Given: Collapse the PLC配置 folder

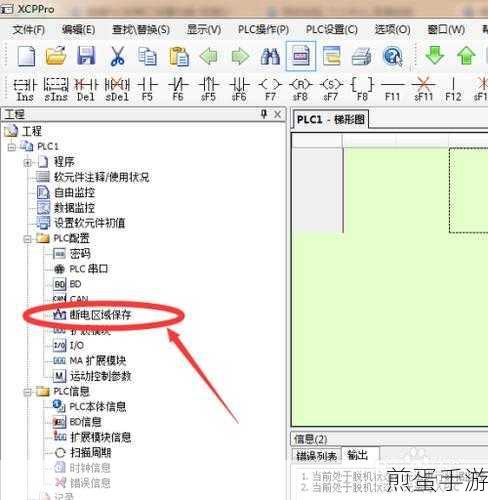Looking at the screenshot, I should coord(28,239).
